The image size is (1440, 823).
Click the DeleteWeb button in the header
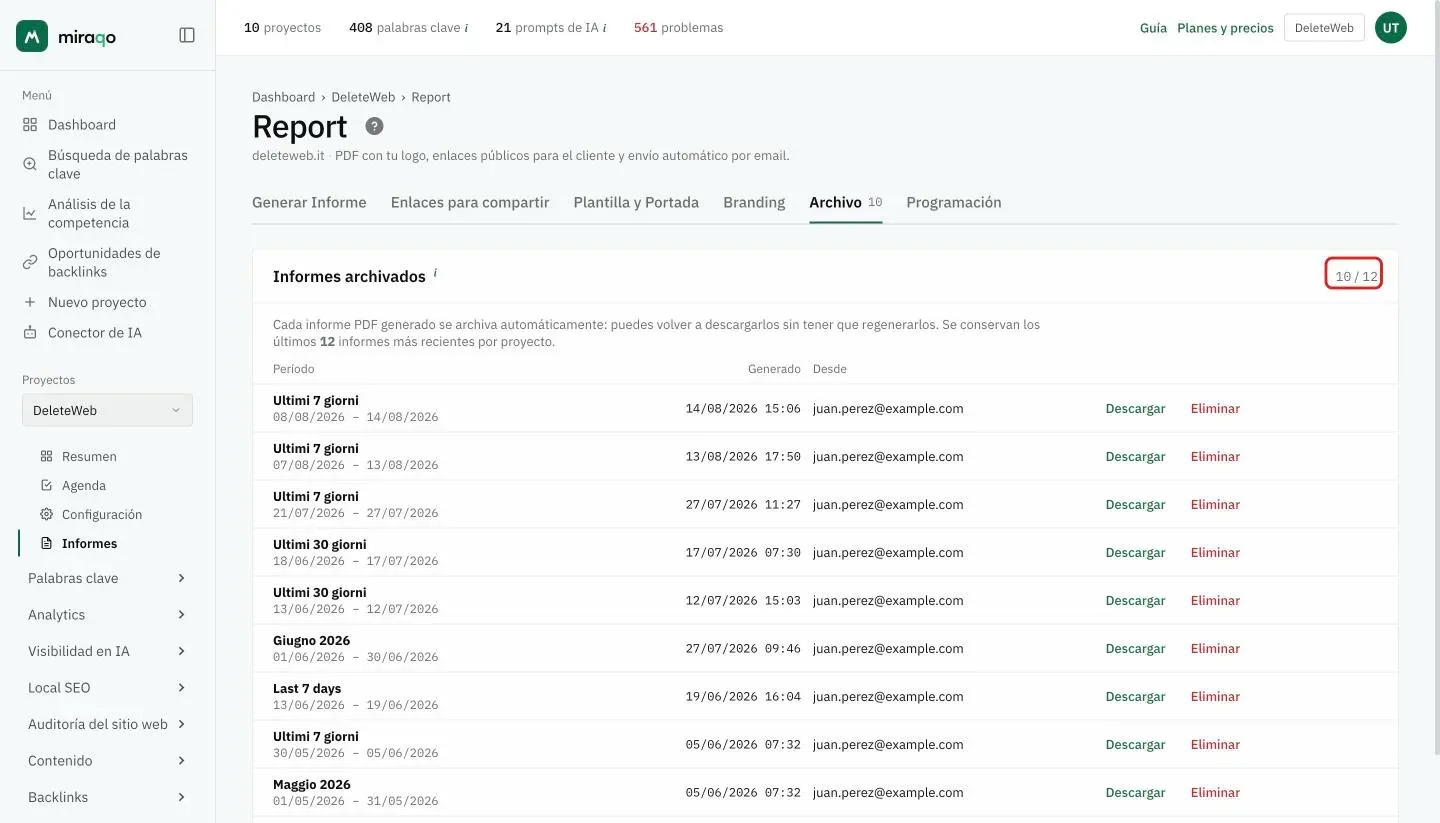pyautogui.click(x=1324, y=28)
